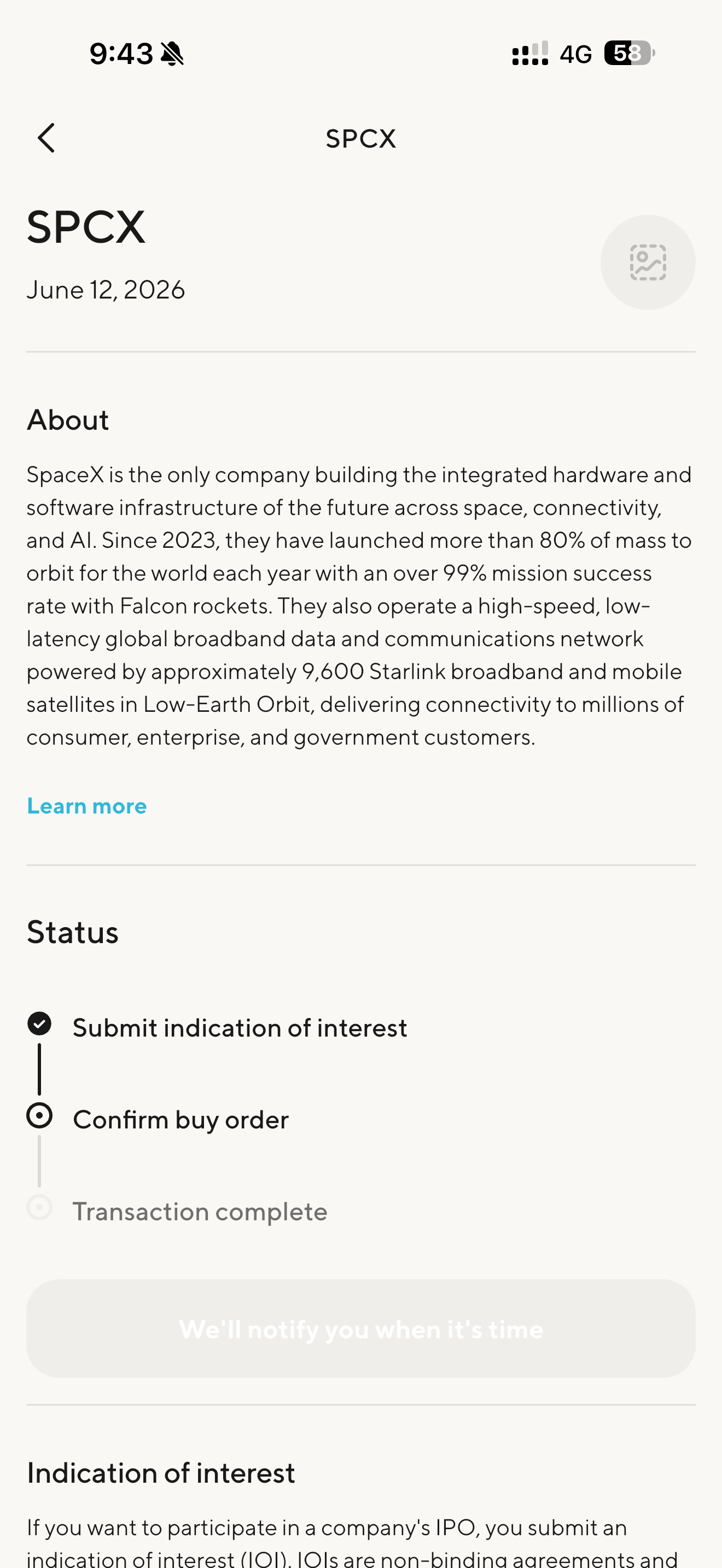Tap the back chevron arrow
722x1568 pixels.
(46, 138)
